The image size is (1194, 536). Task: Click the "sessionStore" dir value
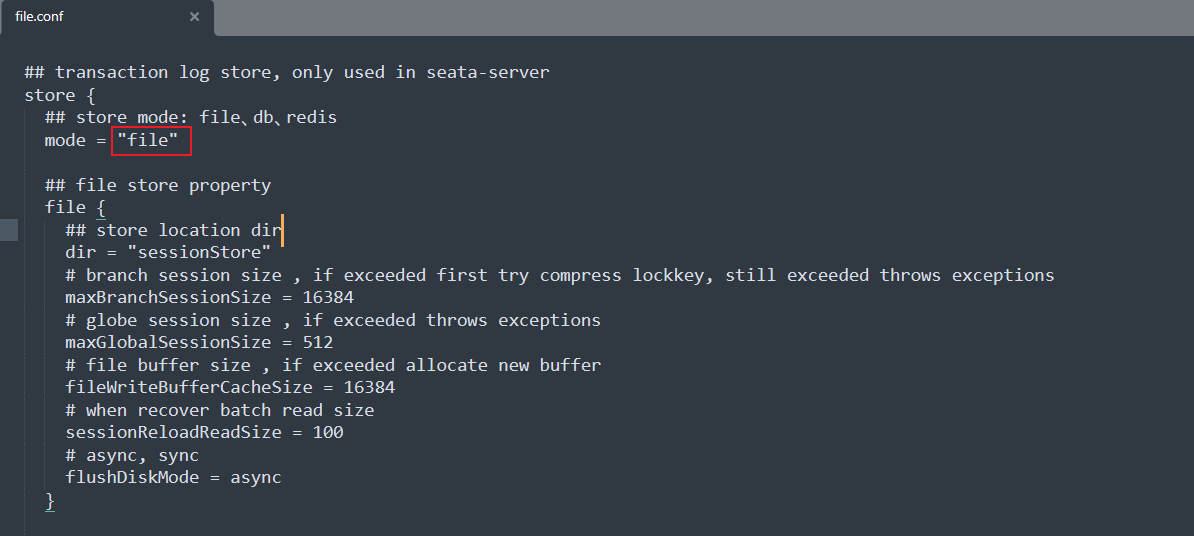pos(199,253)
